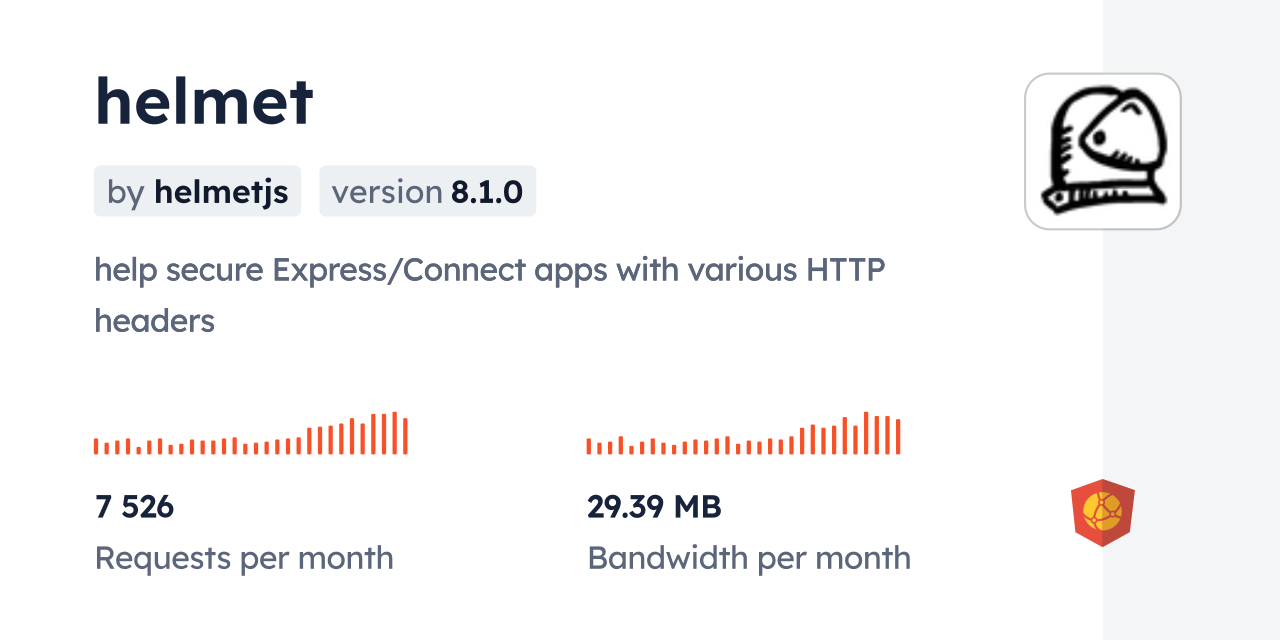Click the tallest bar in requests chart
This screenshot has width=1280, height=640.
[x=395, y=433]
